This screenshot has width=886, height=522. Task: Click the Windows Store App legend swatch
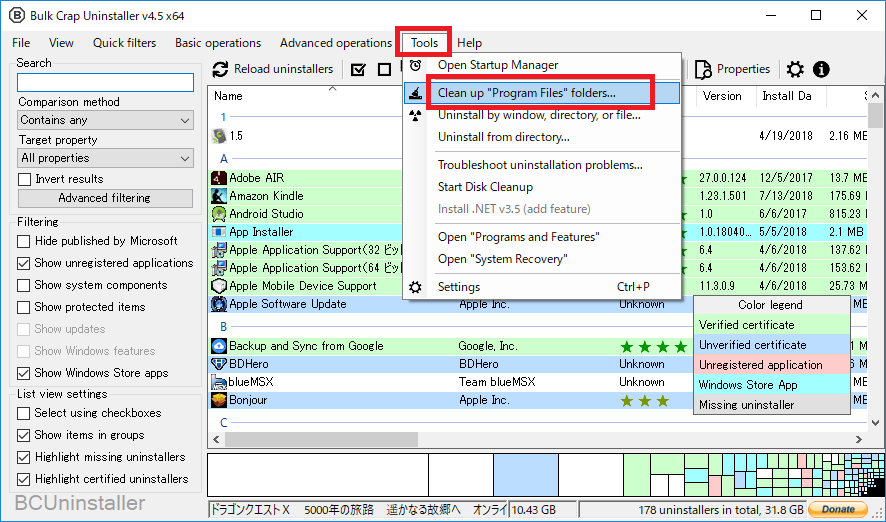772,385
